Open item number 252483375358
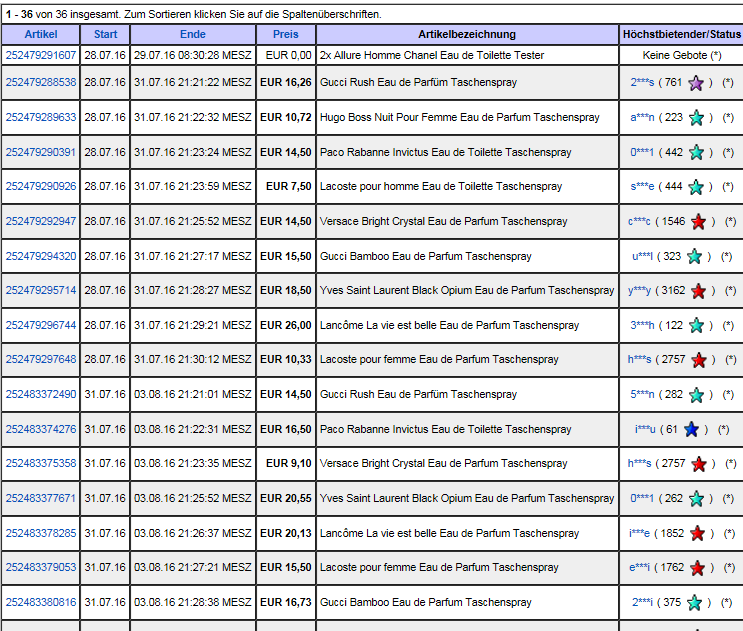The width and height of the screenshot is (743, 631). (x=41, y=463)
